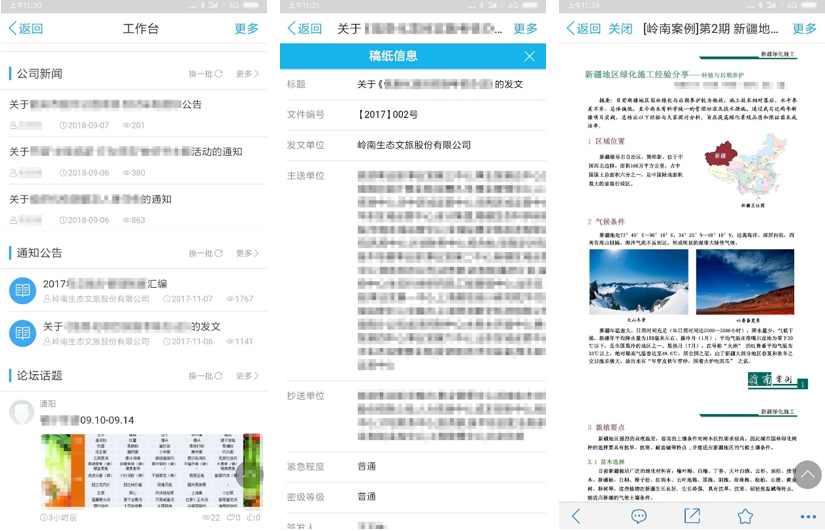825x531 pixels.
Task: Tap 返回 on the 稿纸信息 screen
Action: pos(305,28)
